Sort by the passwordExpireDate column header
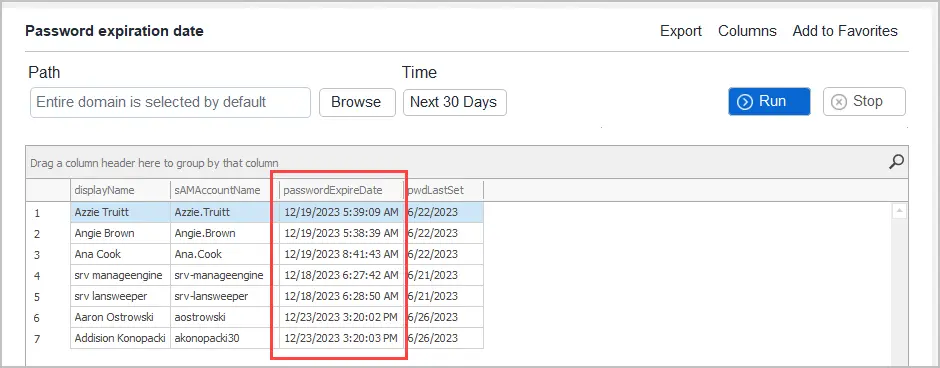Viewport: 940px width, 368px height. tap(341, 191)
